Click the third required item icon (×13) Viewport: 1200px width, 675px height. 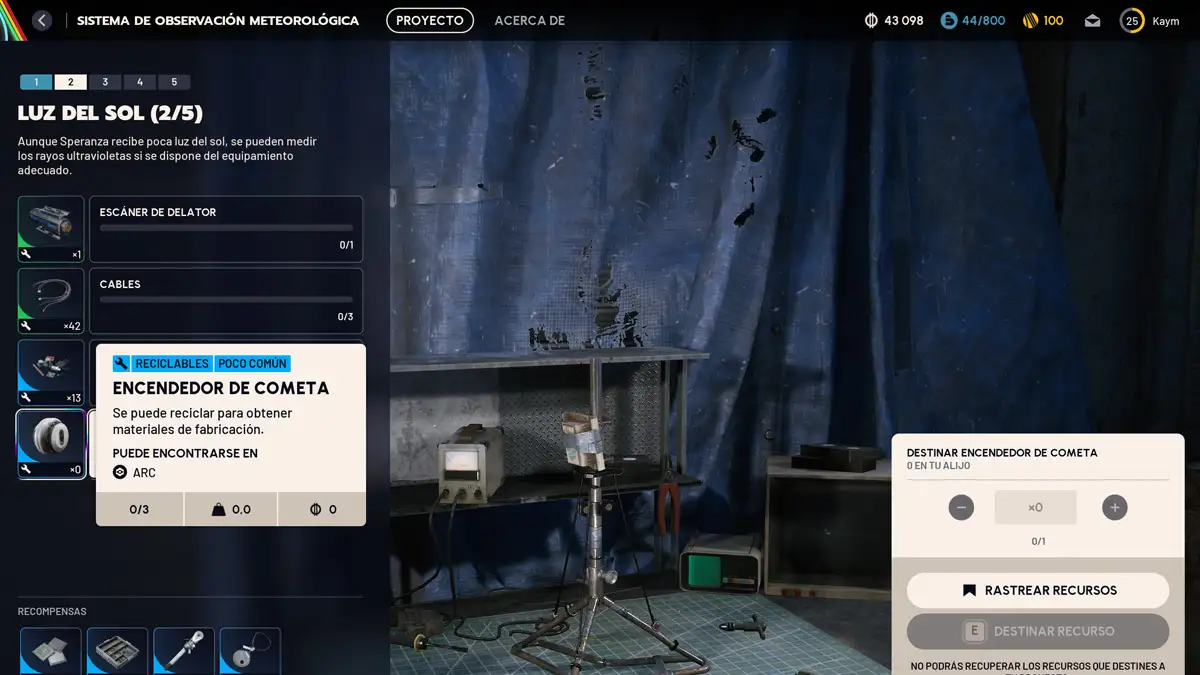[51, 373]
